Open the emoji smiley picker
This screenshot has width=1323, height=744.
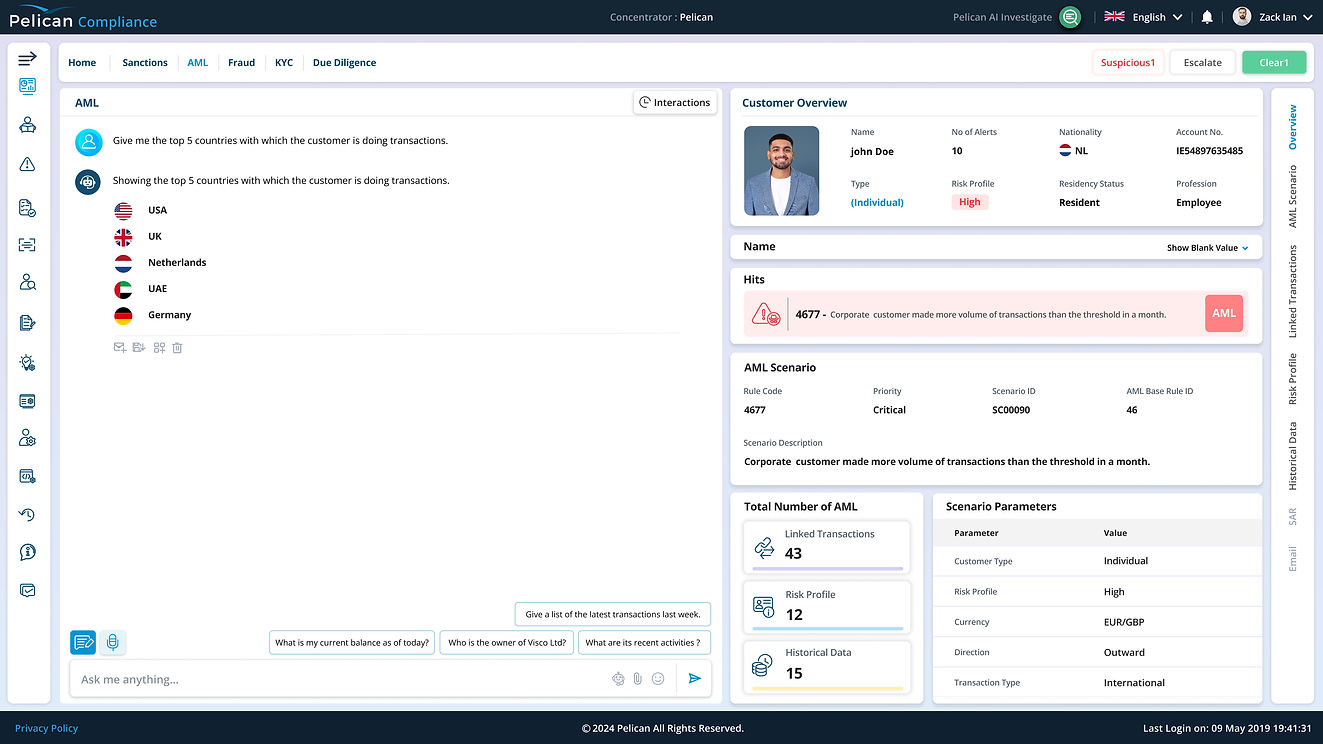pyautogui.click(x=658, y=679)
